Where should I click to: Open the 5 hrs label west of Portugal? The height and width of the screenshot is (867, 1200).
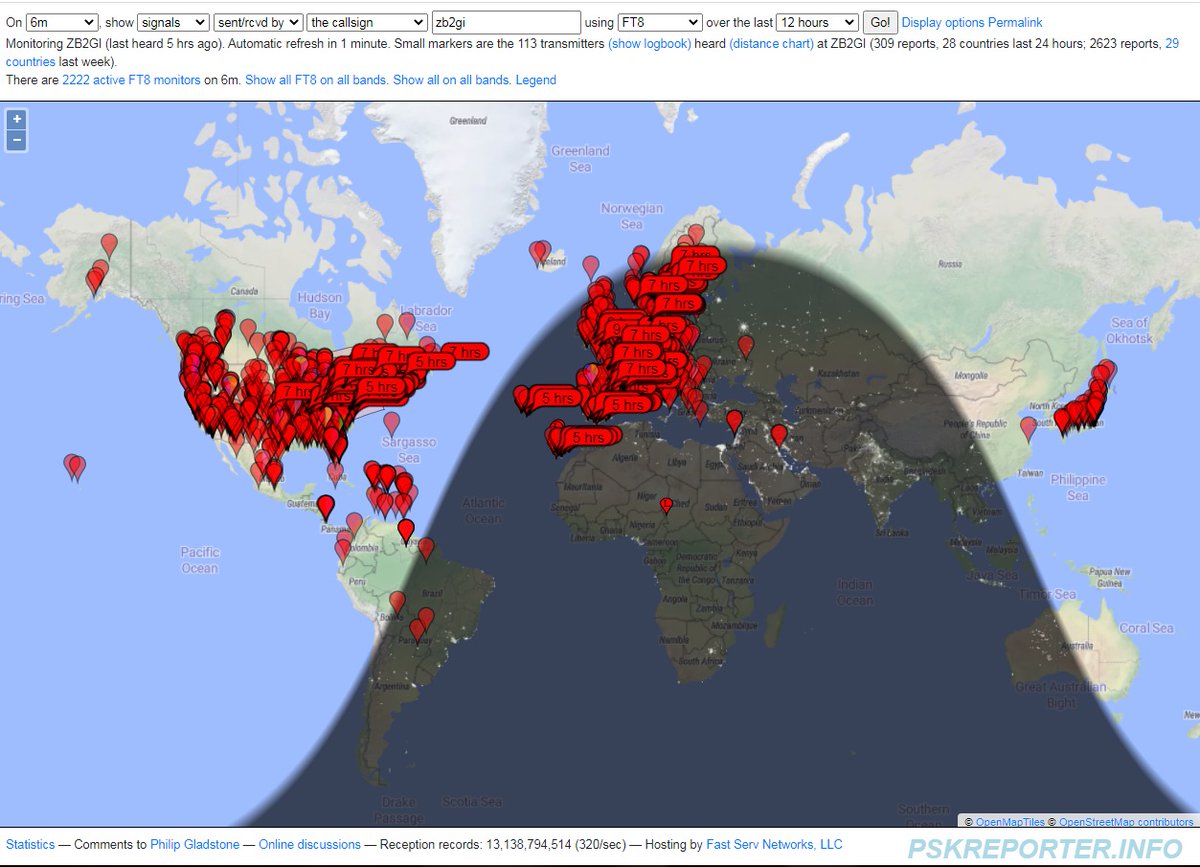[556, 398]
